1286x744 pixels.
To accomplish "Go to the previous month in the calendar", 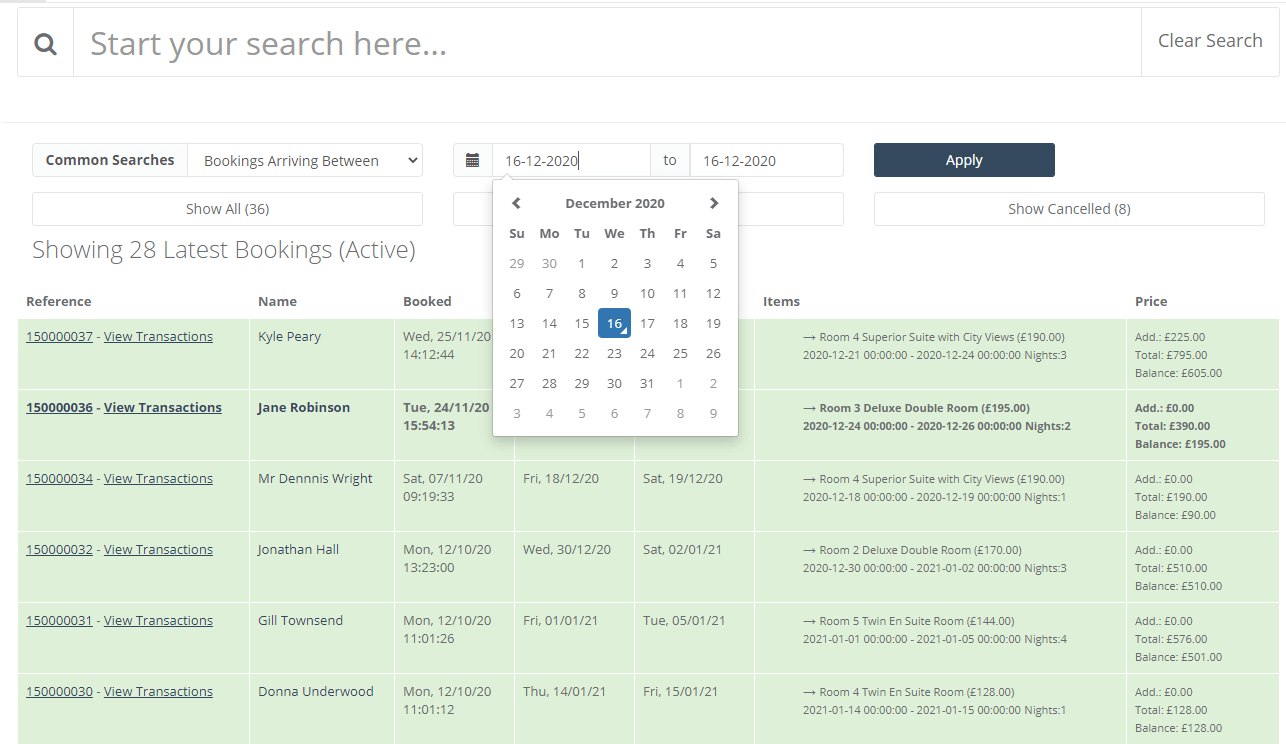I will point(516,202).
